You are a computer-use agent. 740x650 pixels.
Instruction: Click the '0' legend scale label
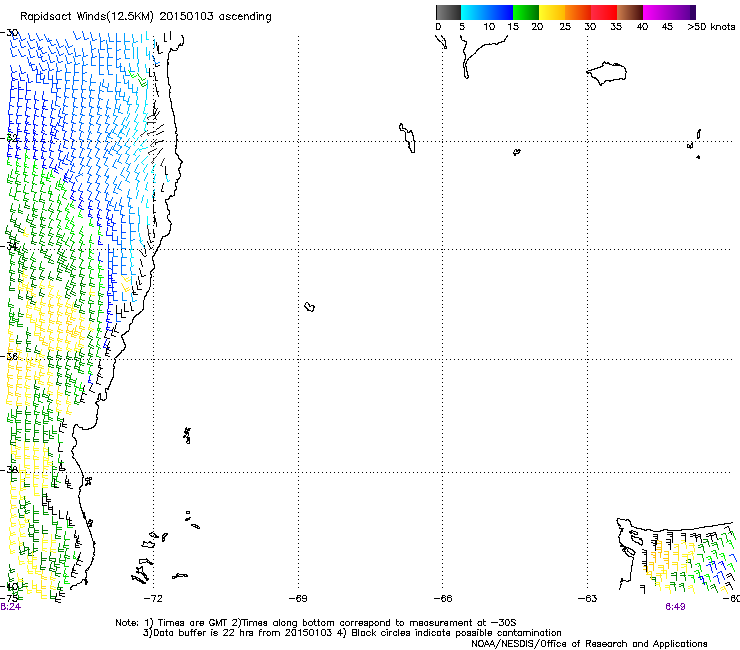click(438, 27)
